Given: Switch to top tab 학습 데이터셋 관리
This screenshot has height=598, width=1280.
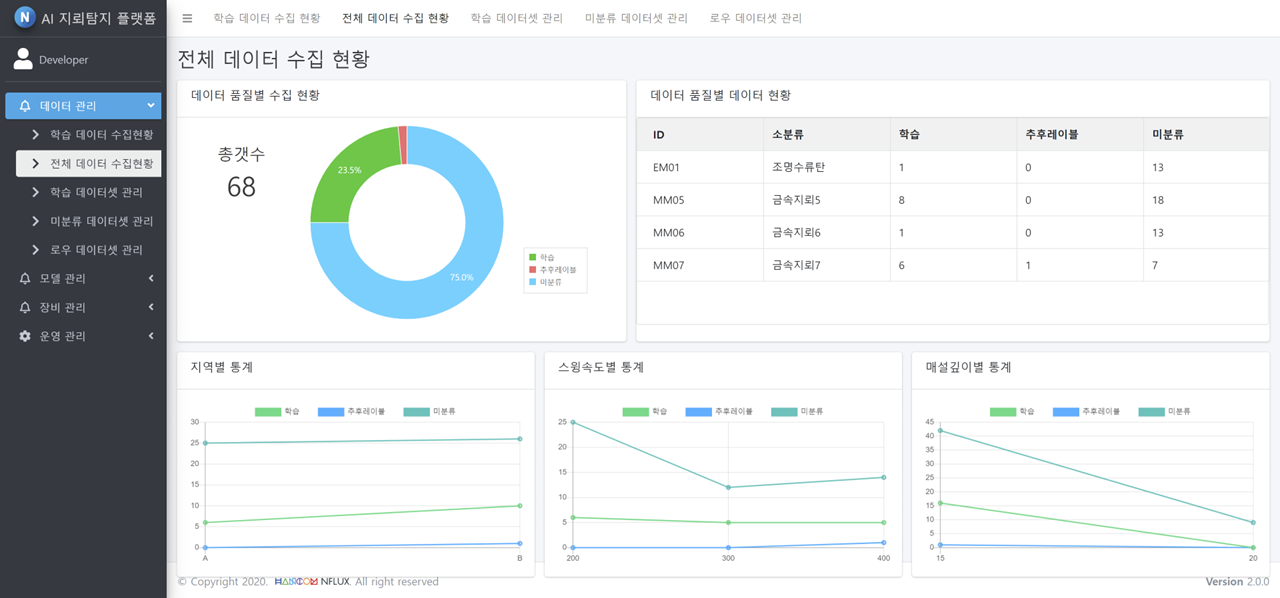Looking at the screenshot, I should coord(517,18).
